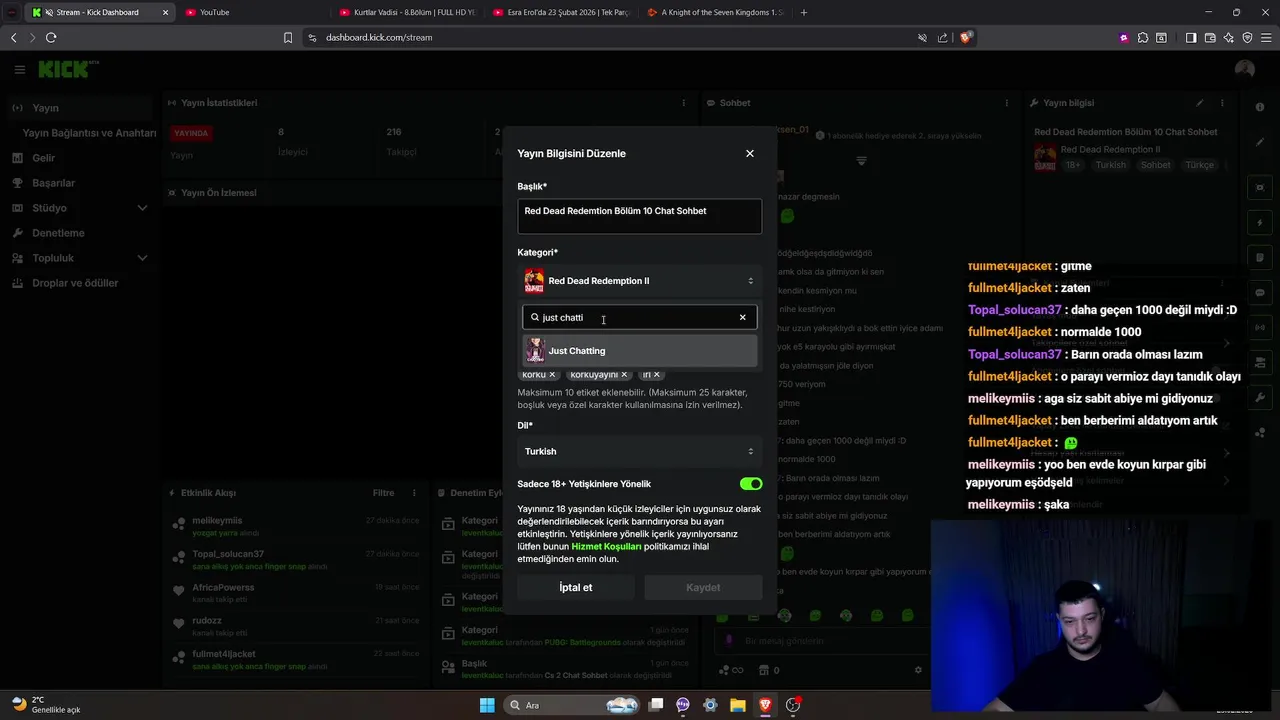Image resolution: width=1280 pixels, height=720 pixels.
Task: Open a new browser tab
Action: (803, 12)
